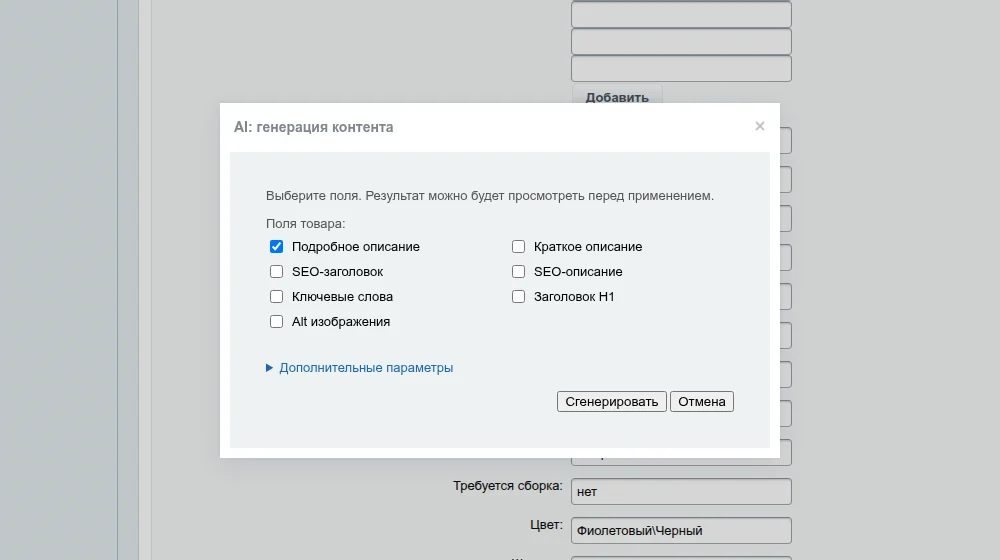Click the dialog title AI: генерация контента

(x=314, y=127)
